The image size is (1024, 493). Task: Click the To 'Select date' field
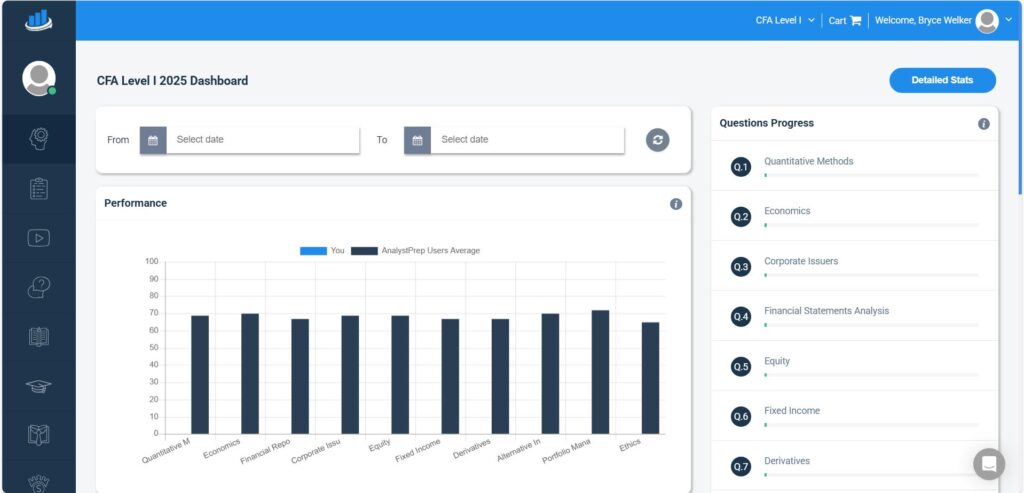[x=527, y=140]
